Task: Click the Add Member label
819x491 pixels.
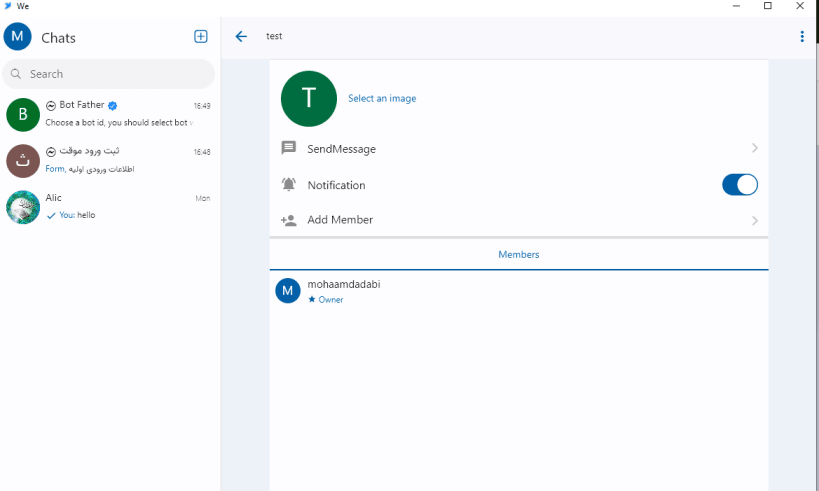Action: (340, 220)
